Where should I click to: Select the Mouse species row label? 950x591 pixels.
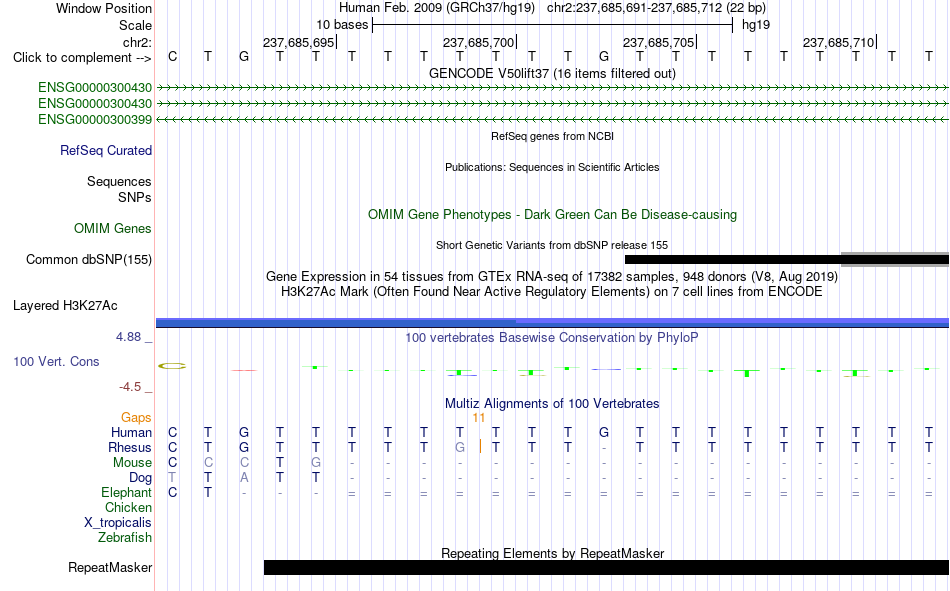pos(132,462)
